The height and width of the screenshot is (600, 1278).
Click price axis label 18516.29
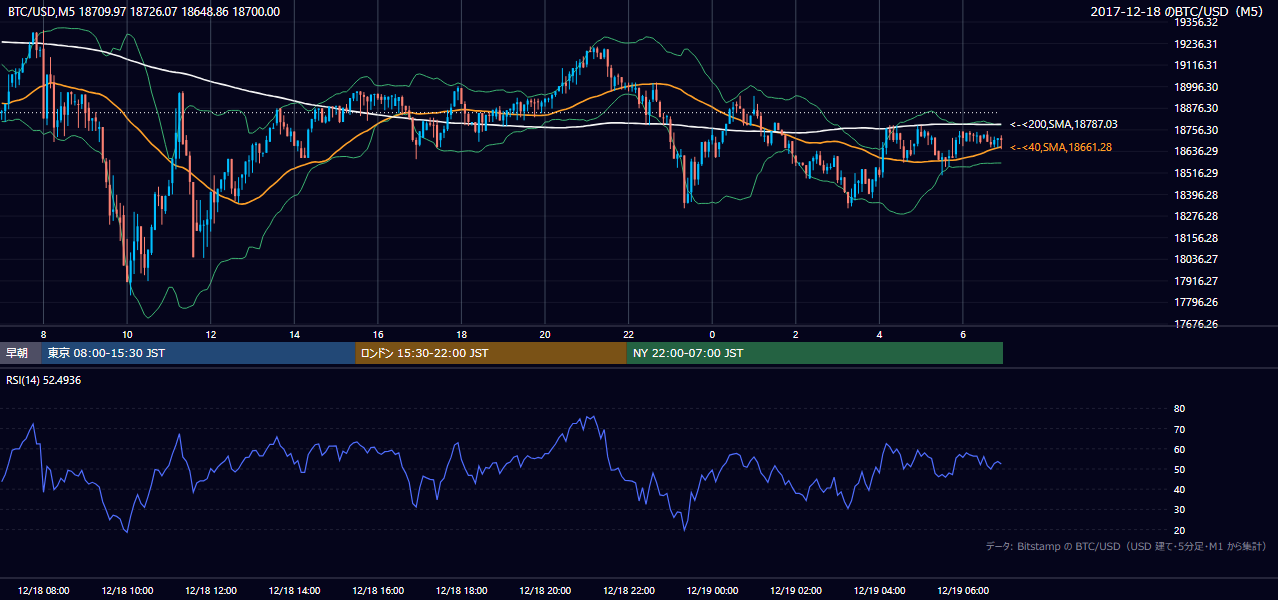(x=1196, y=173)
